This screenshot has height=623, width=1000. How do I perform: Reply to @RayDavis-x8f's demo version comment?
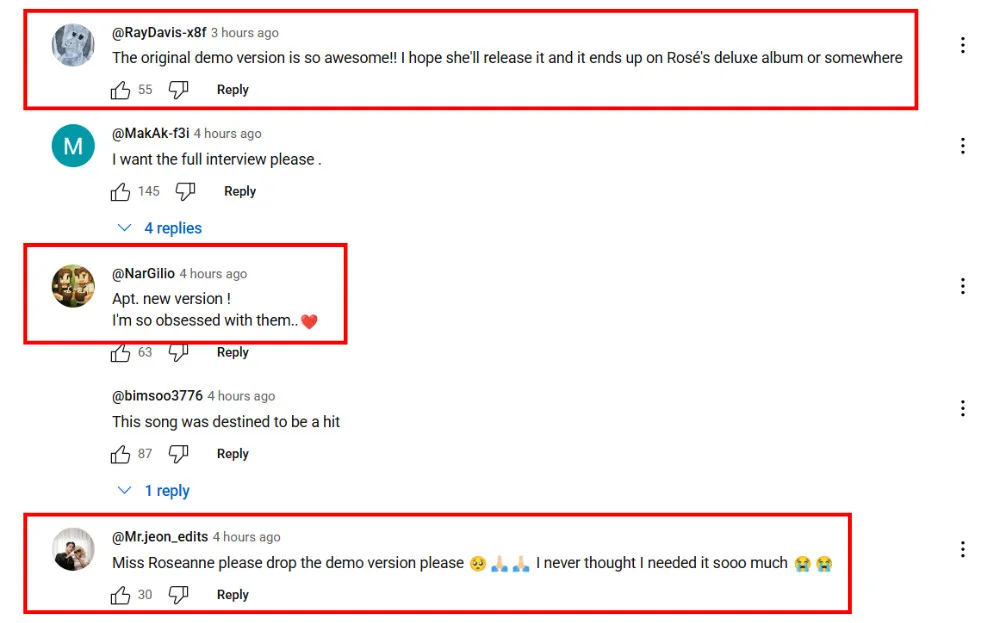coord(232,90)
